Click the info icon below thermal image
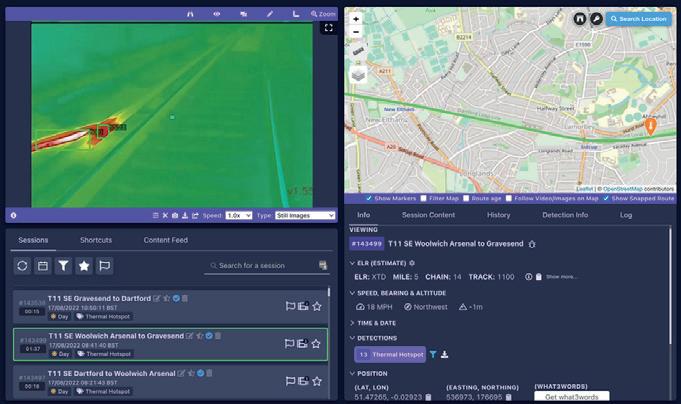681x404 pixels. (x=13, y=215)
